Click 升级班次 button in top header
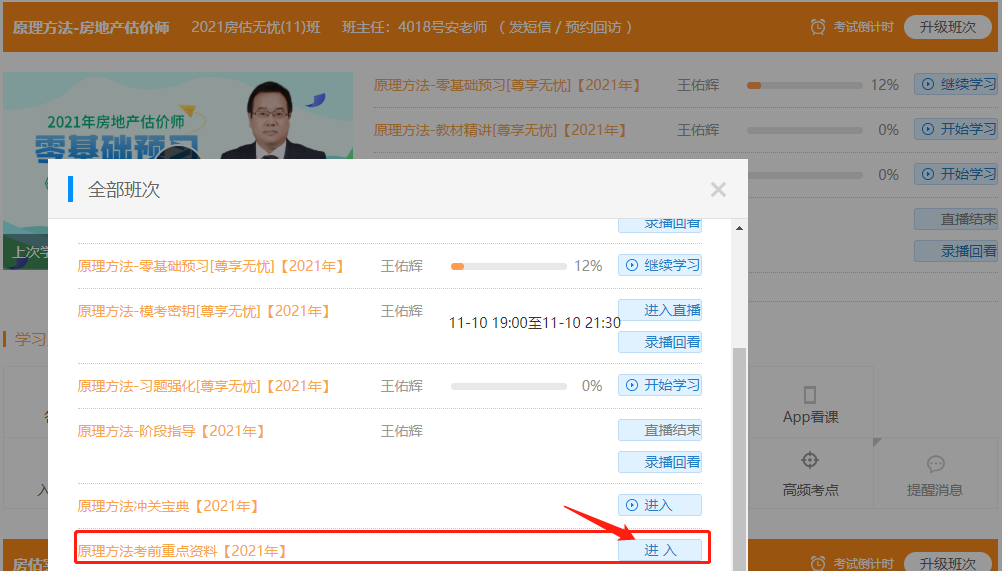 click(x=947, y=27)
